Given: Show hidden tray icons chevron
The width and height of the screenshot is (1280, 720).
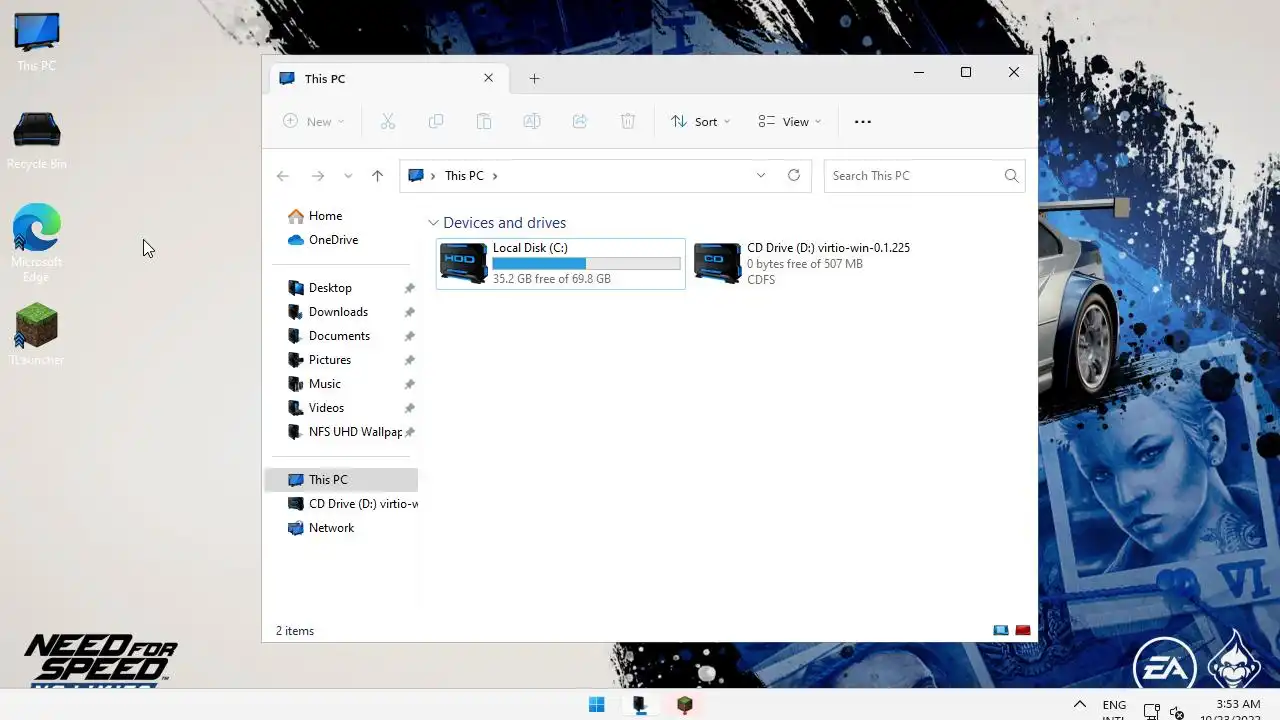Looking at the screenshot, I should (1080, 705).
